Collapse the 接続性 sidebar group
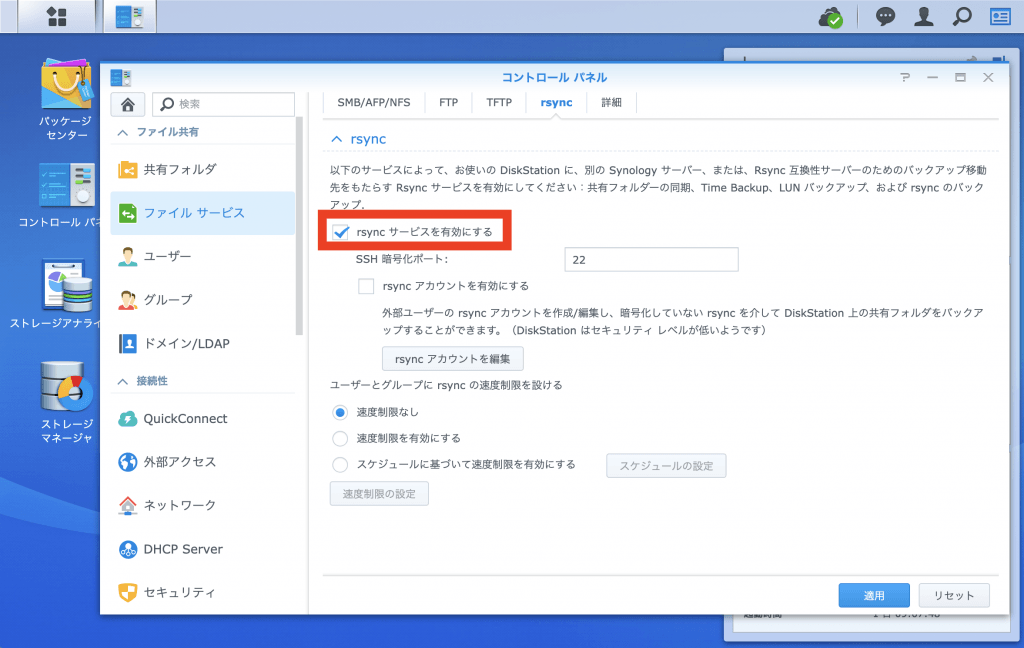Image resolution: width=1024 pixels, height=648 pixels. (124, 381)
